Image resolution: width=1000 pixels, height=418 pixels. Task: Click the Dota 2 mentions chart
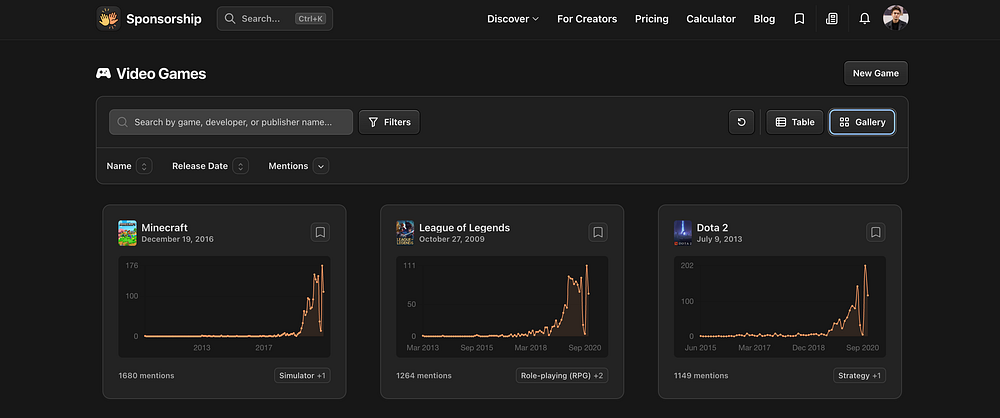pos(780,307)
